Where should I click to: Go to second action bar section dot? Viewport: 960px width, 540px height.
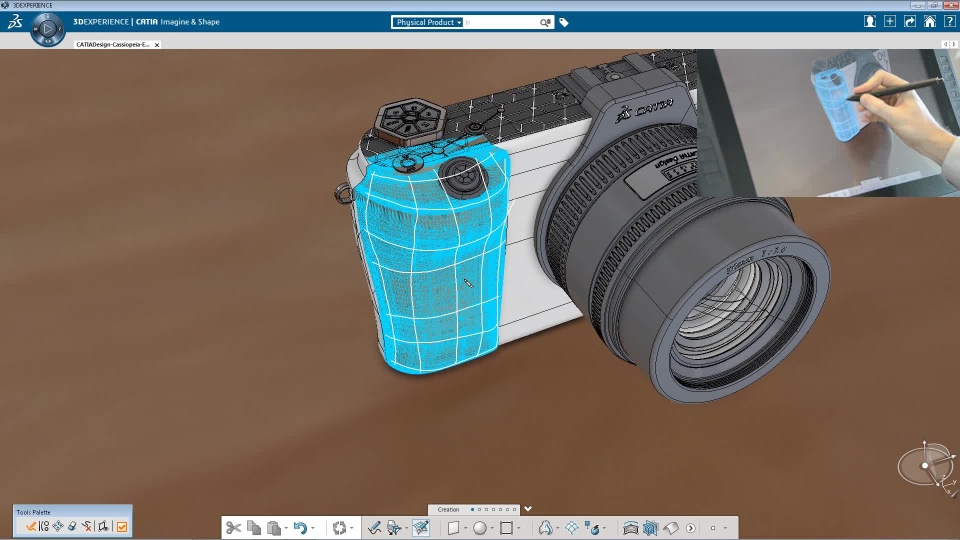479,509
